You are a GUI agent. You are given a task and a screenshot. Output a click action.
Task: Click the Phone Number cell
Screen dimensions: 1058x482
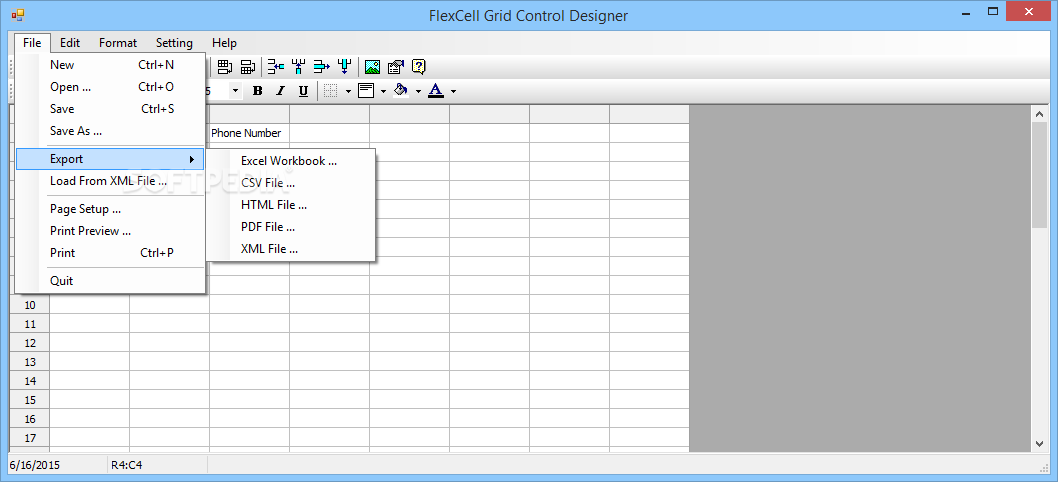[x=250, y=133]
